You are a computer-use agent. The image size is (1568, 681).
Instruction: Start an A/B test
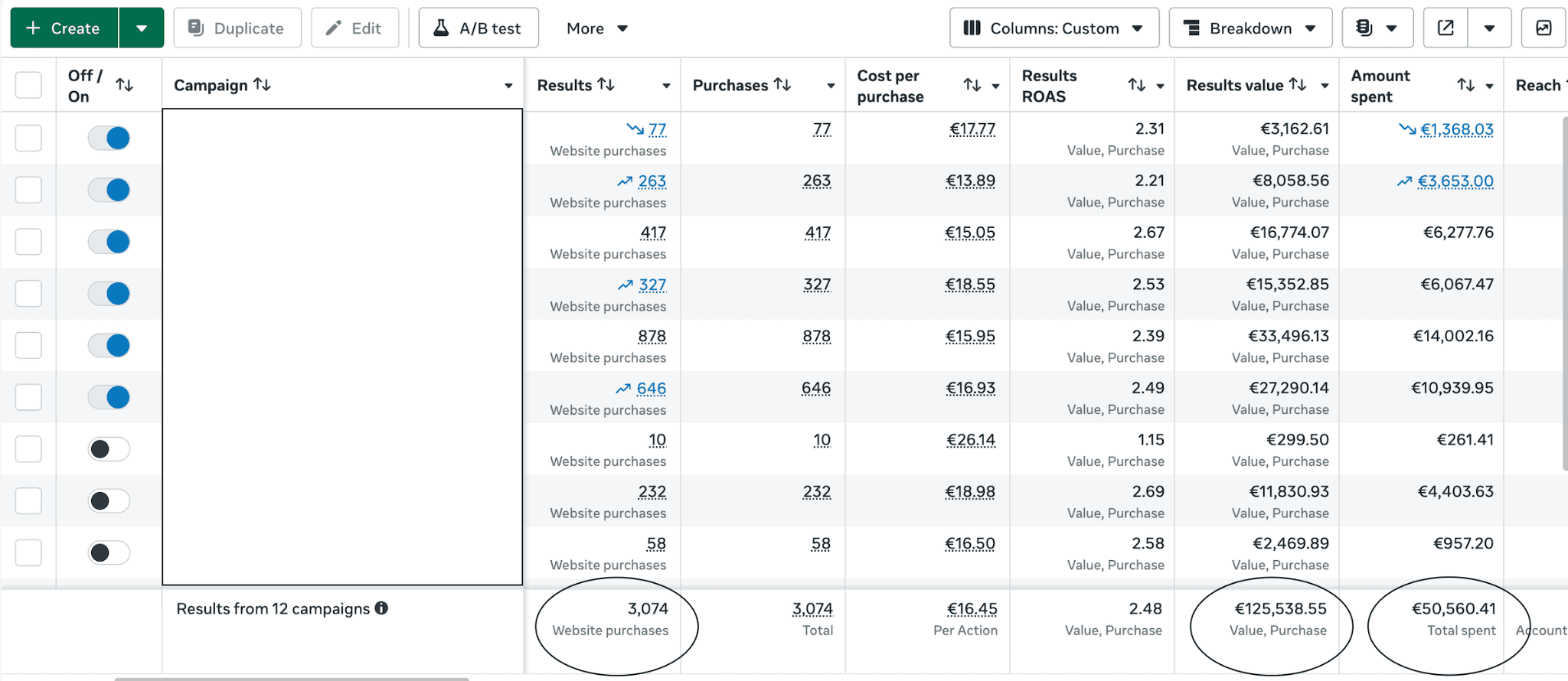tap(479, 28)
